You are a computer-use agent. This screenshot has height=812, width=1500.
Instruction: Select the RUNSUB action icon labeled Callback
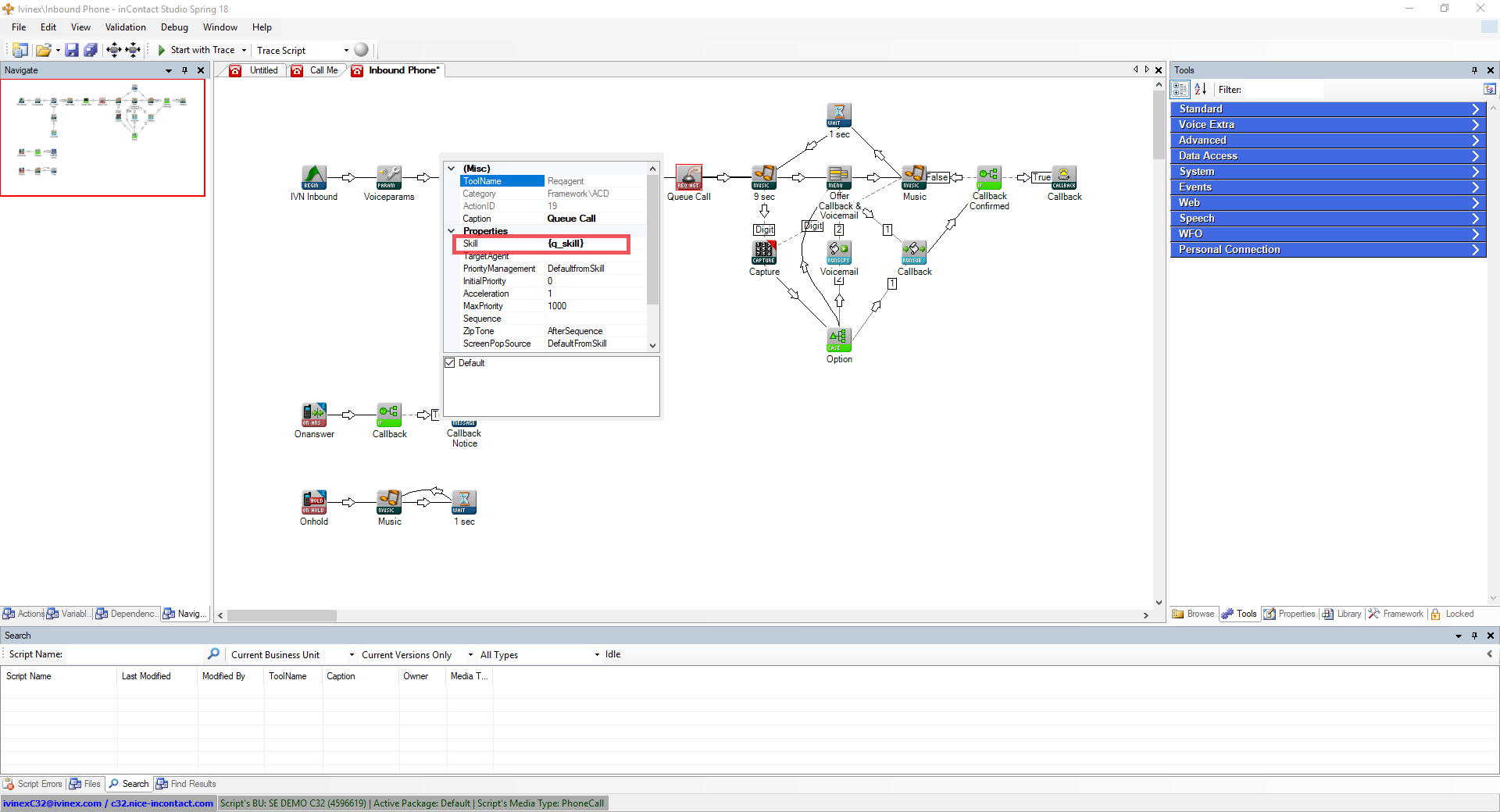point(914,252)
